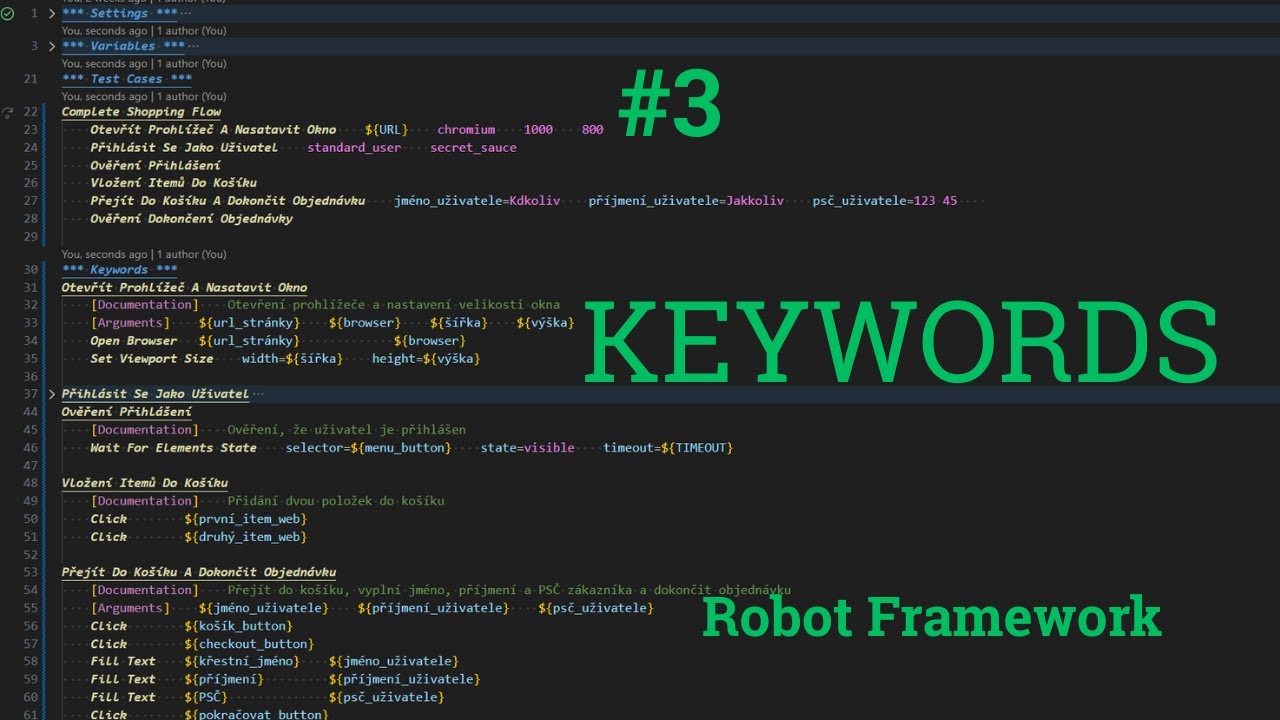Click the Vložení Itemů Do Košíku definition on line 48
1280x720 pixels.
pyautogui.click(x=145, y=483)
